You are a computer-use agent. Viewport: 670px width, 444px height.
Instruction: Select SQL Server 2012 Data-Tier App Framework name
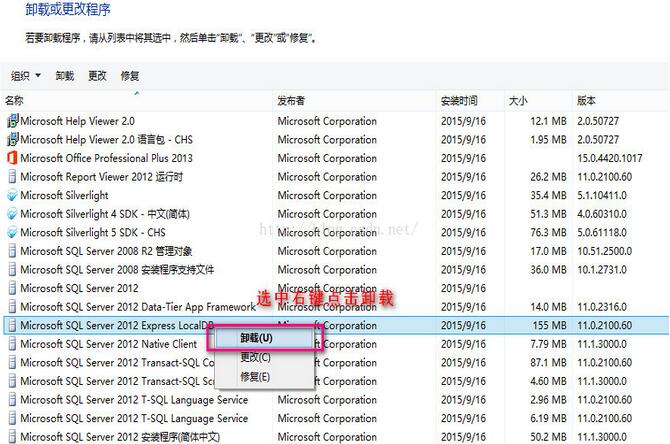(x=138, y=307)
